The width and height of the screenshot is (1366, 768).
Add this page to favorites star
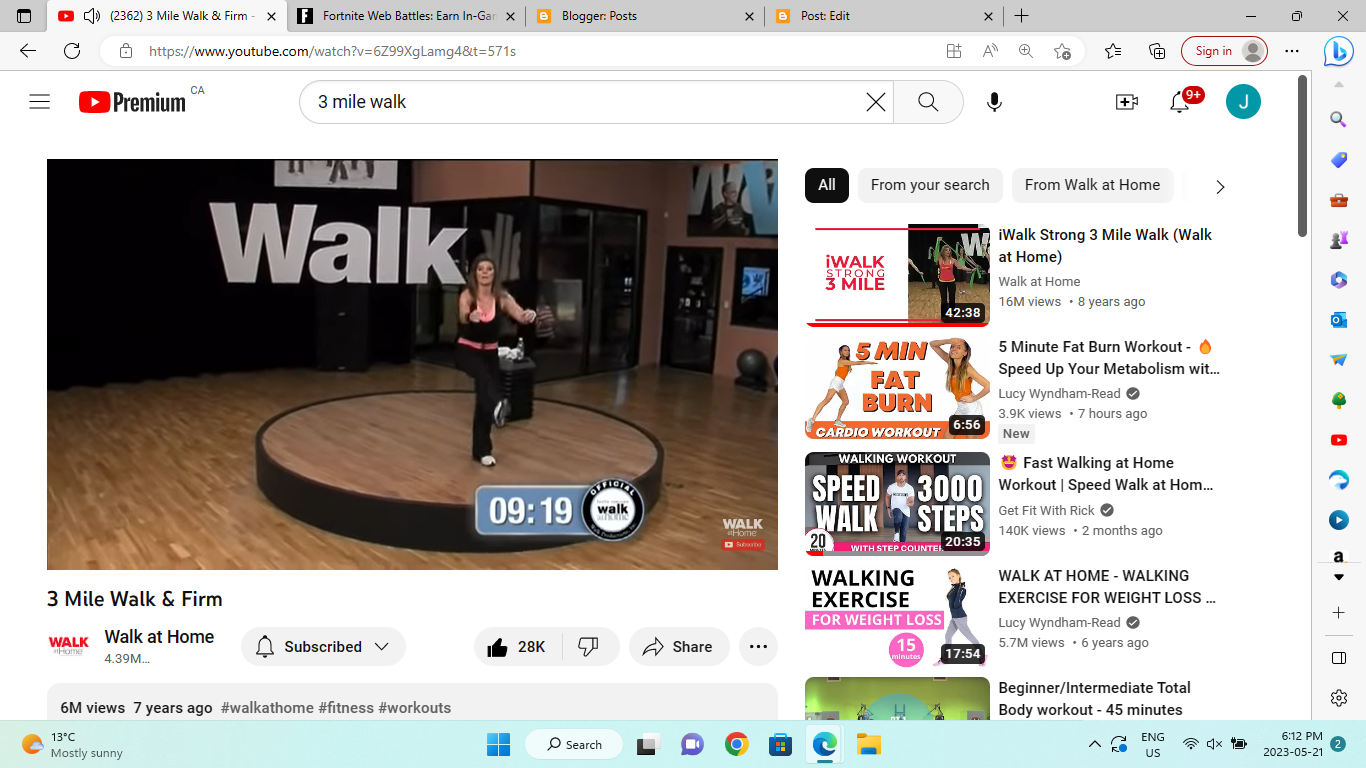pos(1062,51)
